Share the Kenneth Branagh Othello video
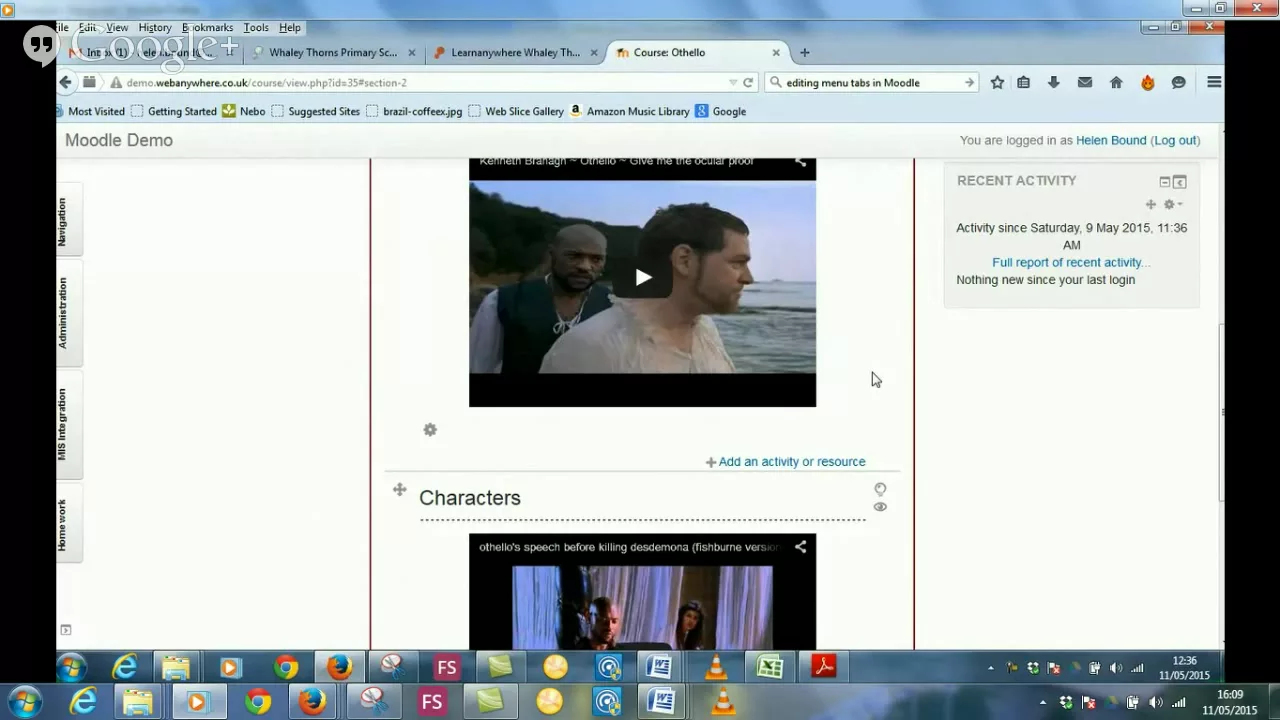1280x720 pixels. point(801,162)
